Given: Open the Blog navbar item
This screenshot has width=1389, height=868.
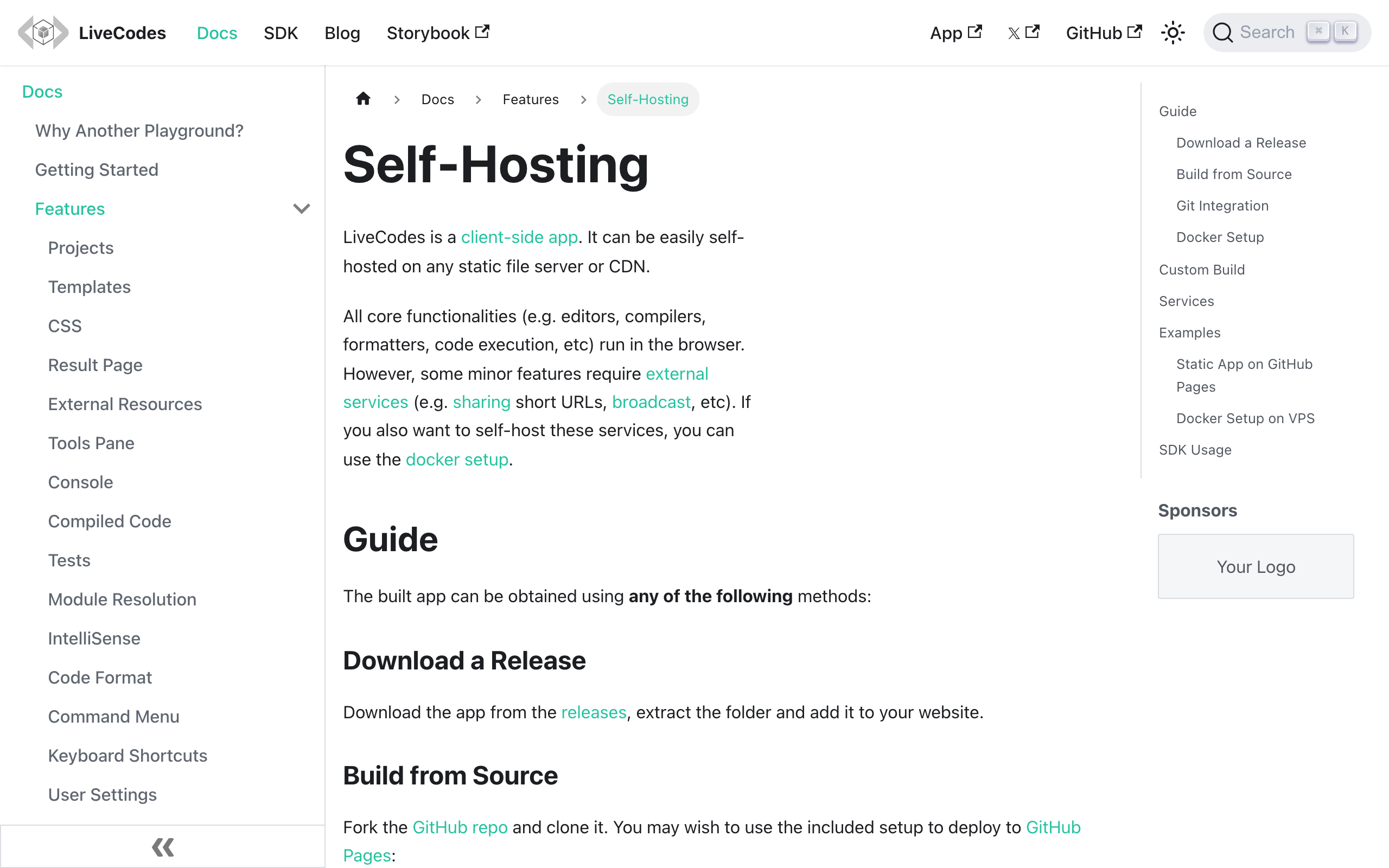Looking at the screenshot, I should (x=342, y=33).
